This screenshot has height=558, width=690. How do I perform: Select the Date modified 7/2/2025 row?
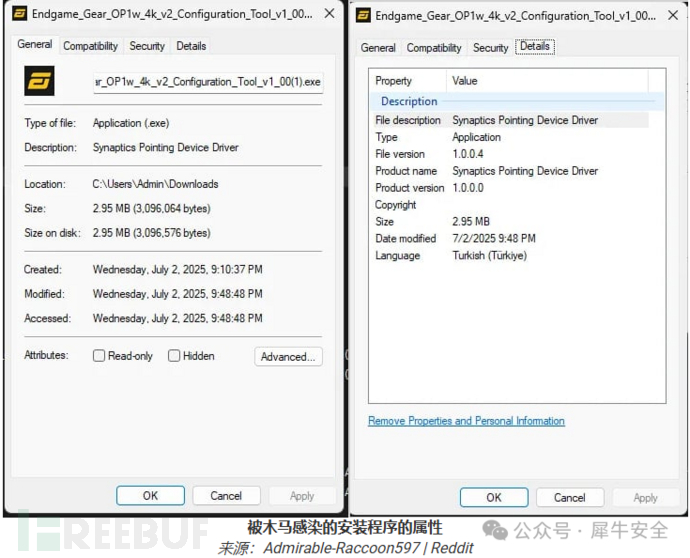coord(510,239)
